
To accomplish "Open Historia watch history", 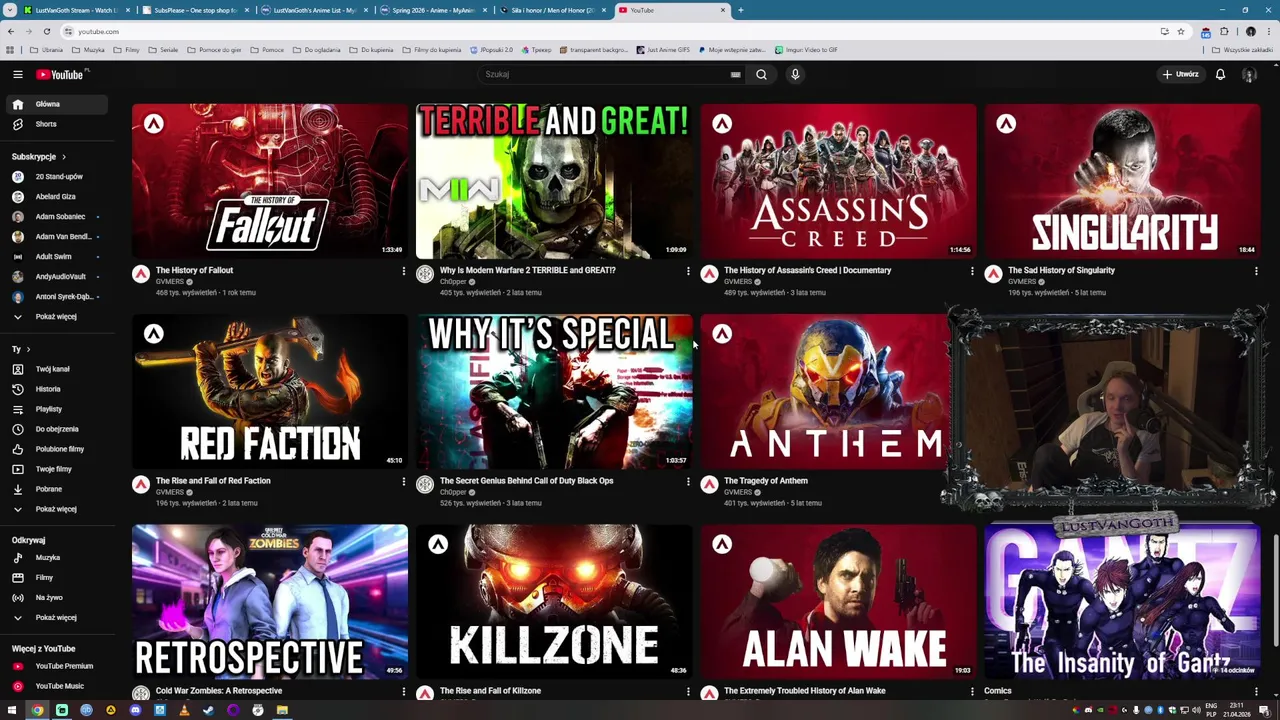I will click(x=55, y=389).
